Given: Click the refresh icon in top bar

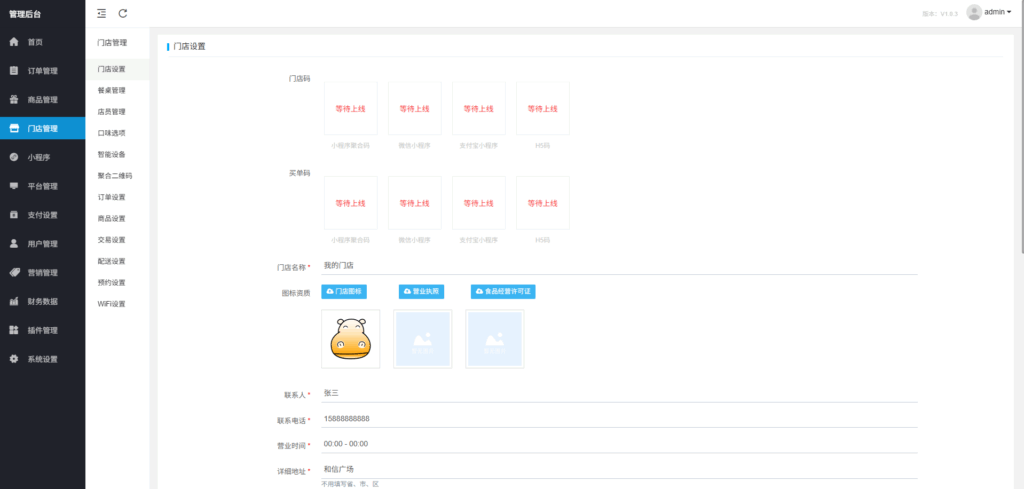Looking at the screenshot, I should tap(123, 13).
